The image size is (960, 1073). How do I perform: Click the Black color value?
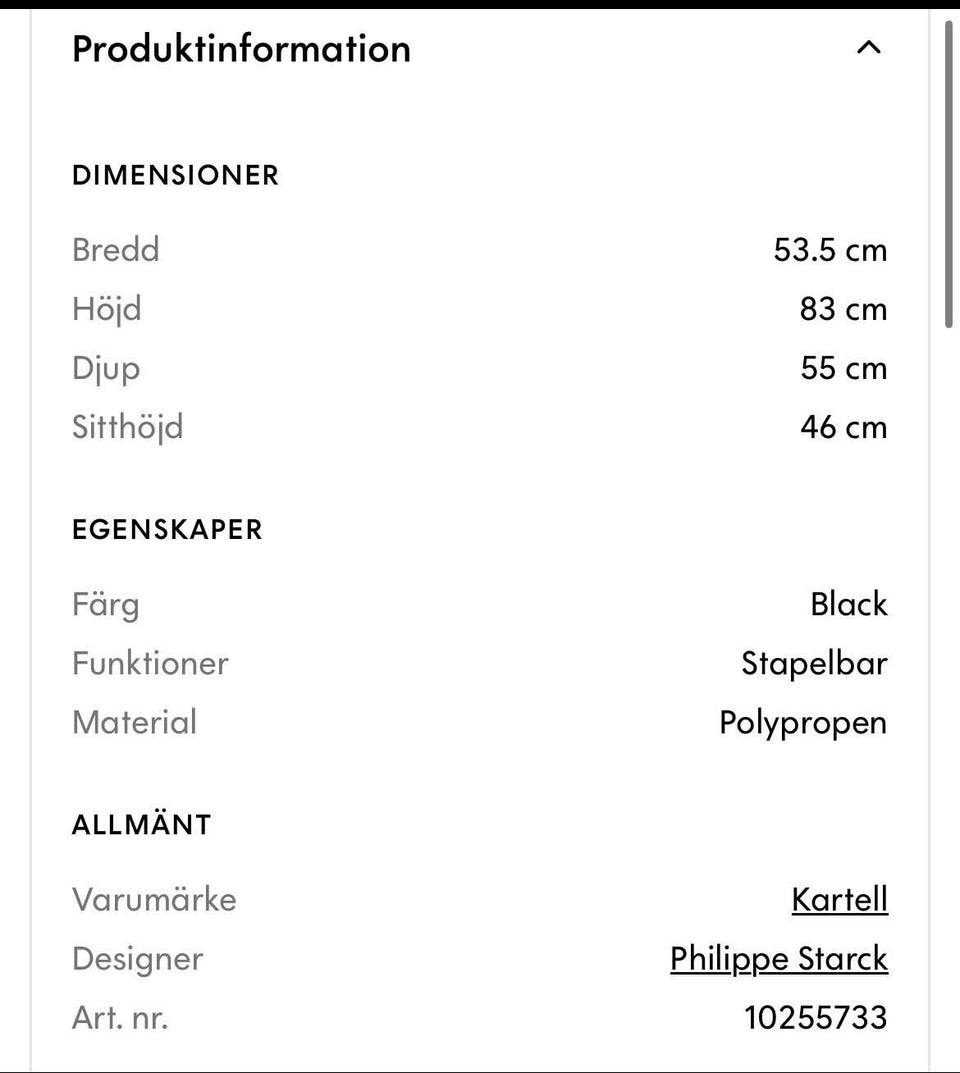click(848, 604)
